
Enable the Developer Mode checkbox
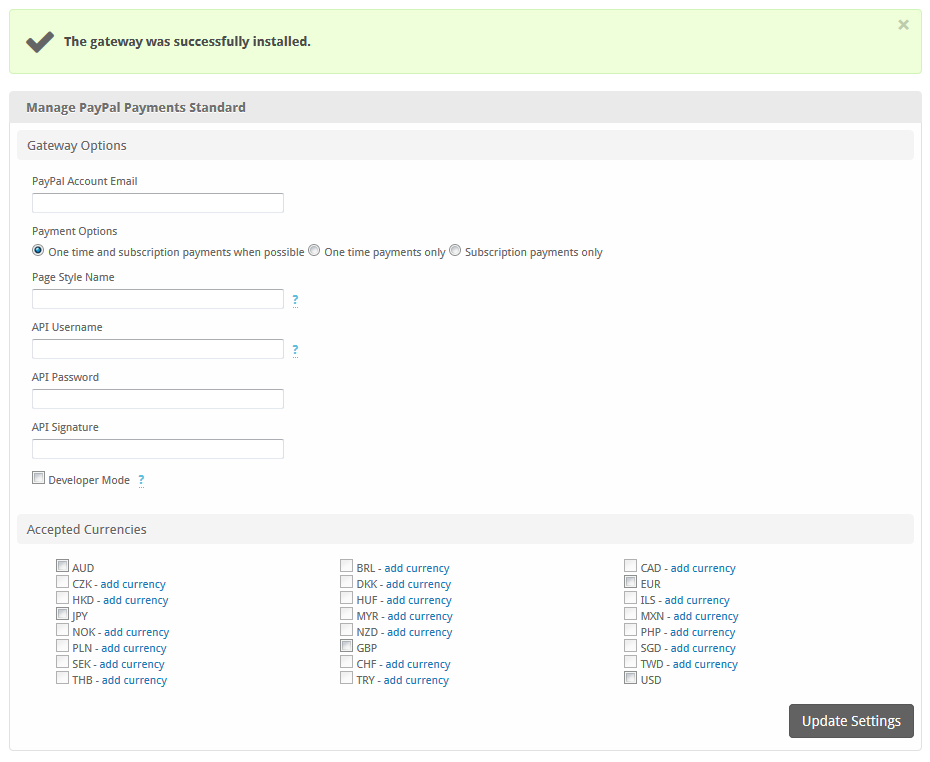[x=39, y=479]
